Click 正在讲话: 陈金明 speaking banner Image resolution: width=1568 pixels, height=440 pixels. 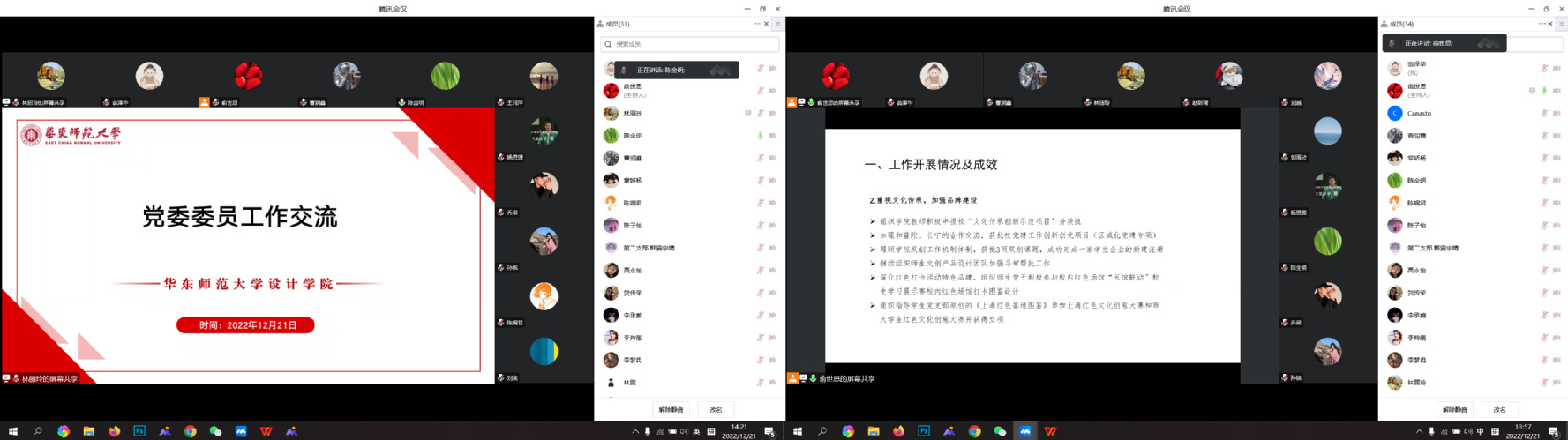(678, 70)
